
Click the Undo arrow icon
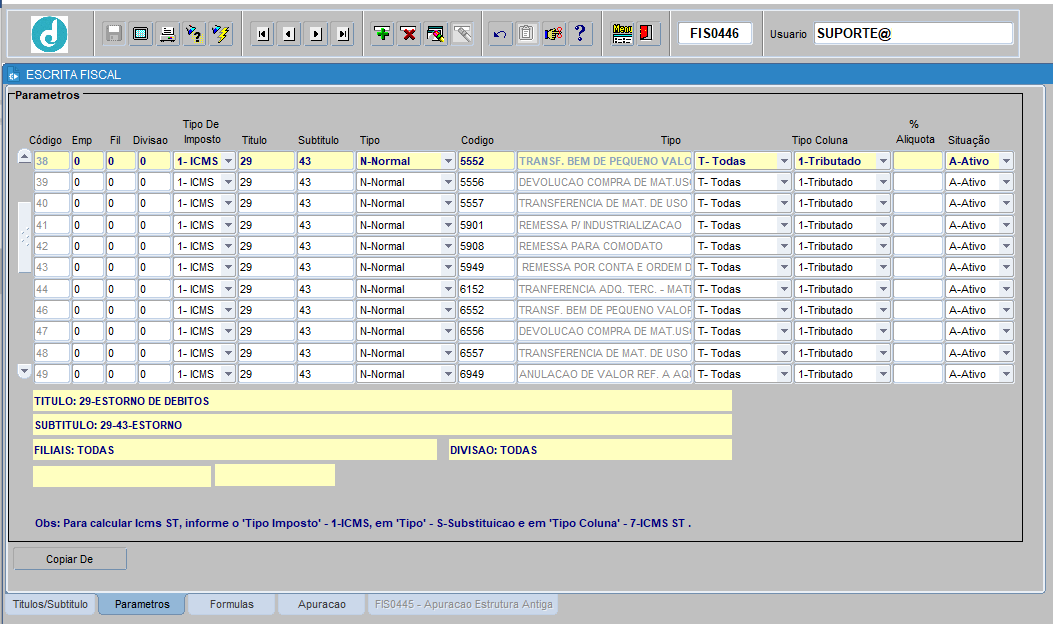(x=499, y=33)
